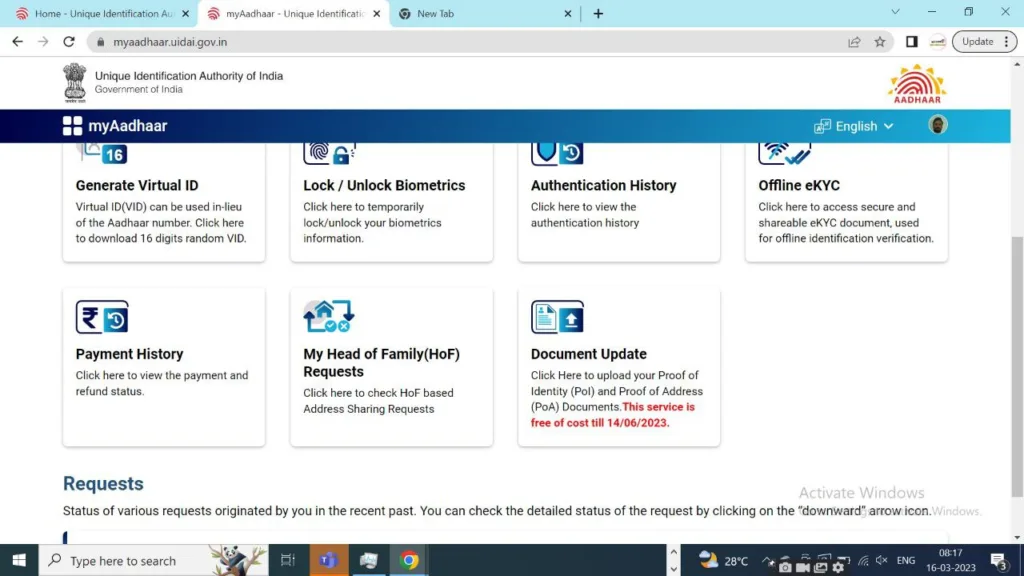Click the user profile avatar in header
The height and width of the screenshot is (576, 1024).
click(x=937, y=125)
